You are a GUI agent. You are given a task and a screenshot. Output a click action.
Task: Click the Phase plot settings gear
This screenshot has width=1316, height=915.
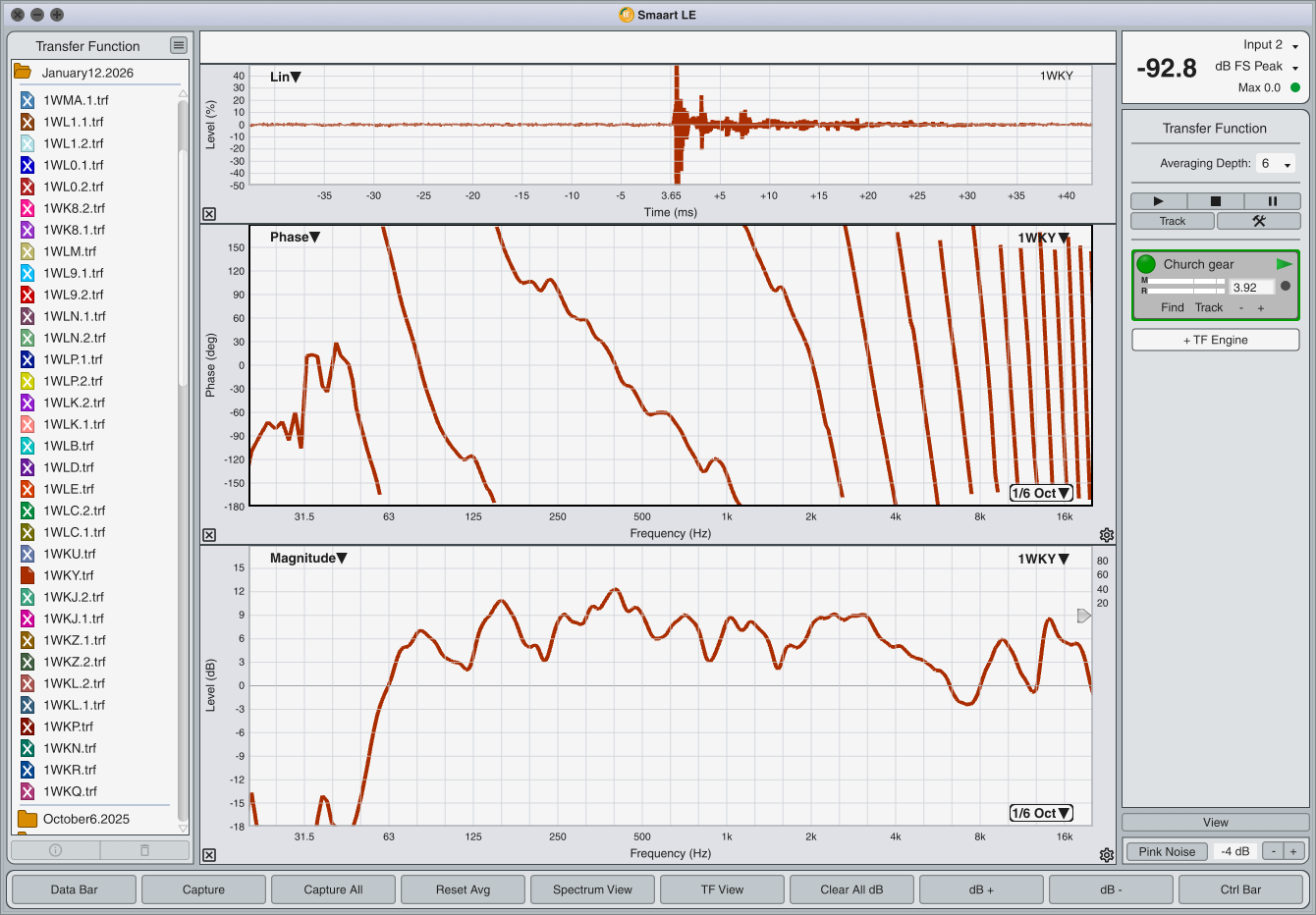point(1107,535)
